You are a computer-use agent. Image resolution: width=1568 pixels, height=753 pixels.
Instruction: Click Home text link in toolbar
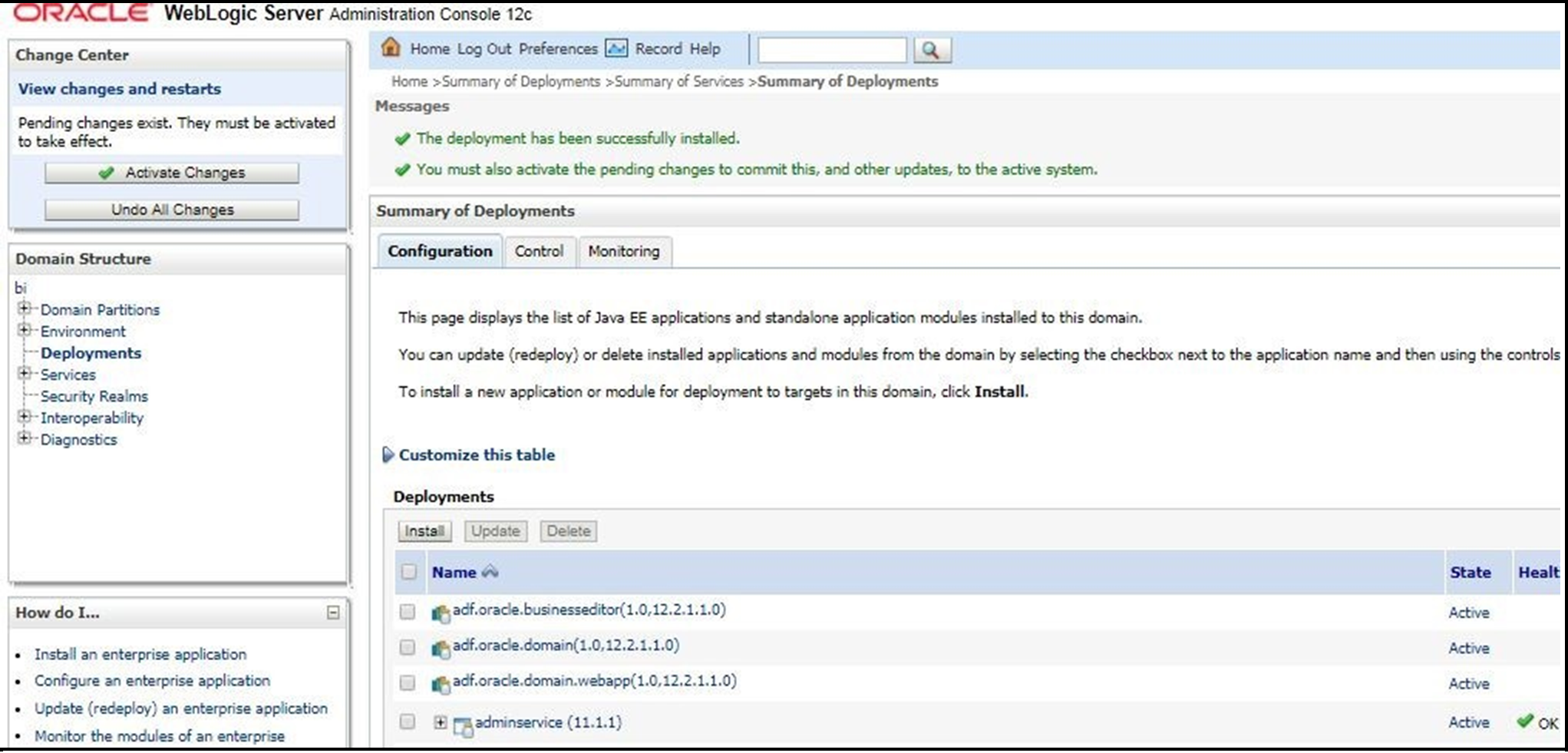click(x=430, y=49)
